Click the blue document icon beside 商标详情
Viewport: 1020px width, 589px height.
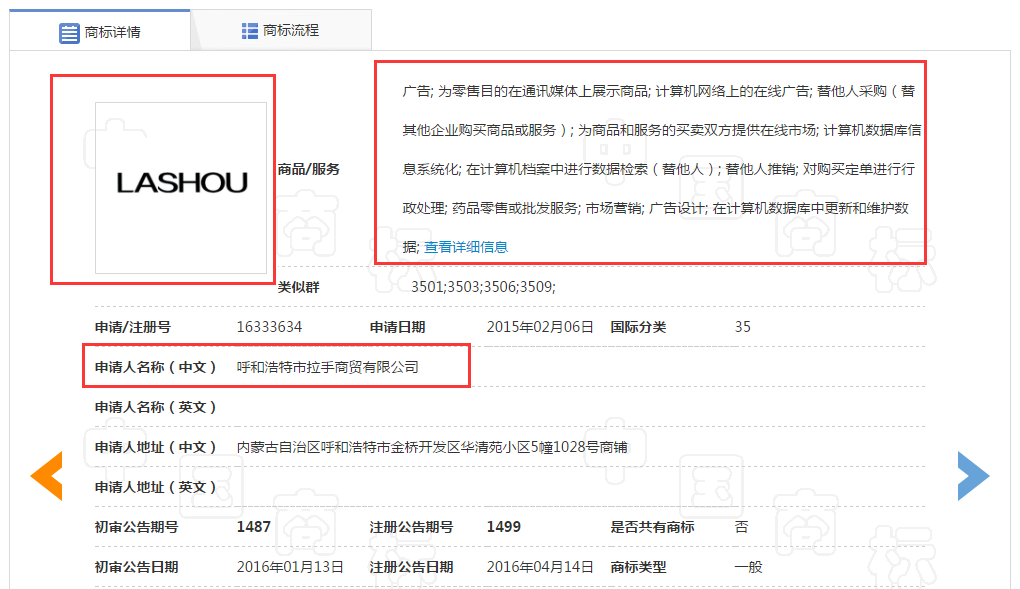click(69, 33)
